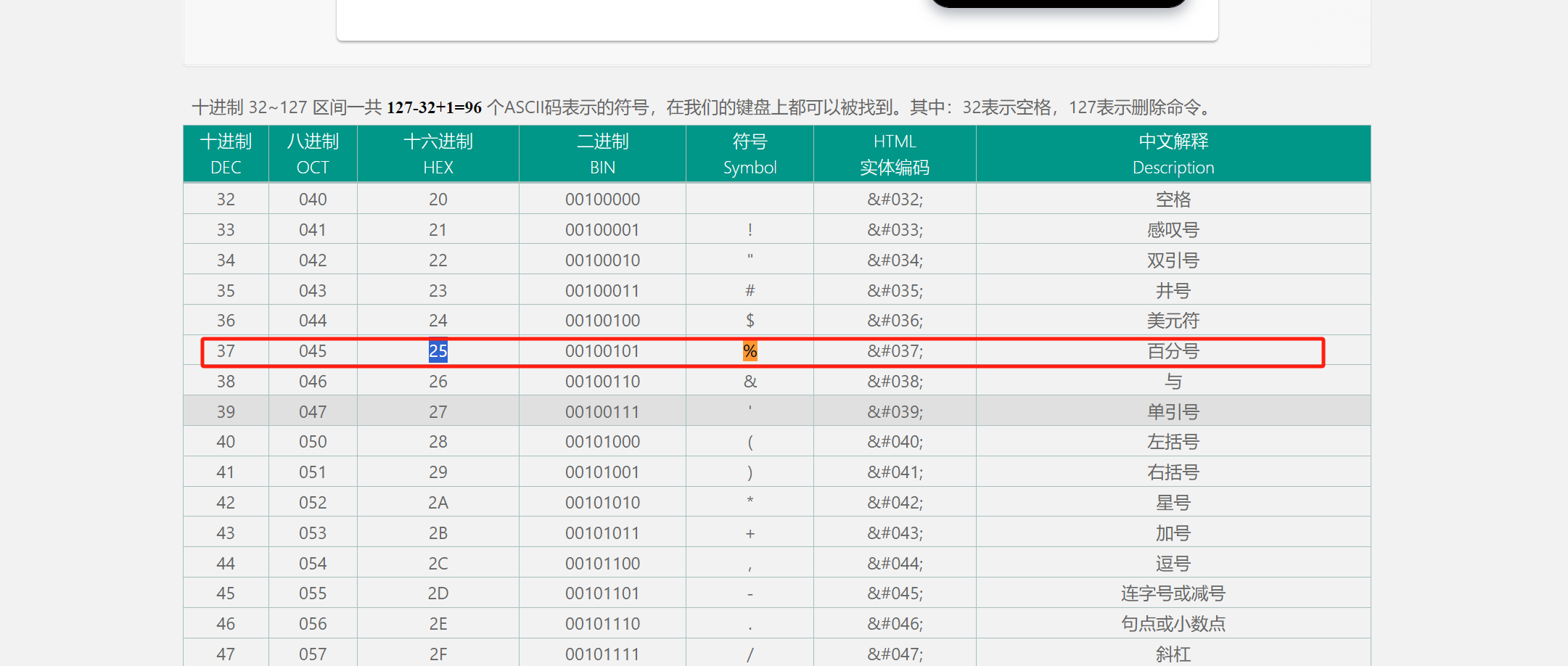1568x666 pixels.
Task: Click the 连字号或减号 description cell
Action: tap(1173, 593)
